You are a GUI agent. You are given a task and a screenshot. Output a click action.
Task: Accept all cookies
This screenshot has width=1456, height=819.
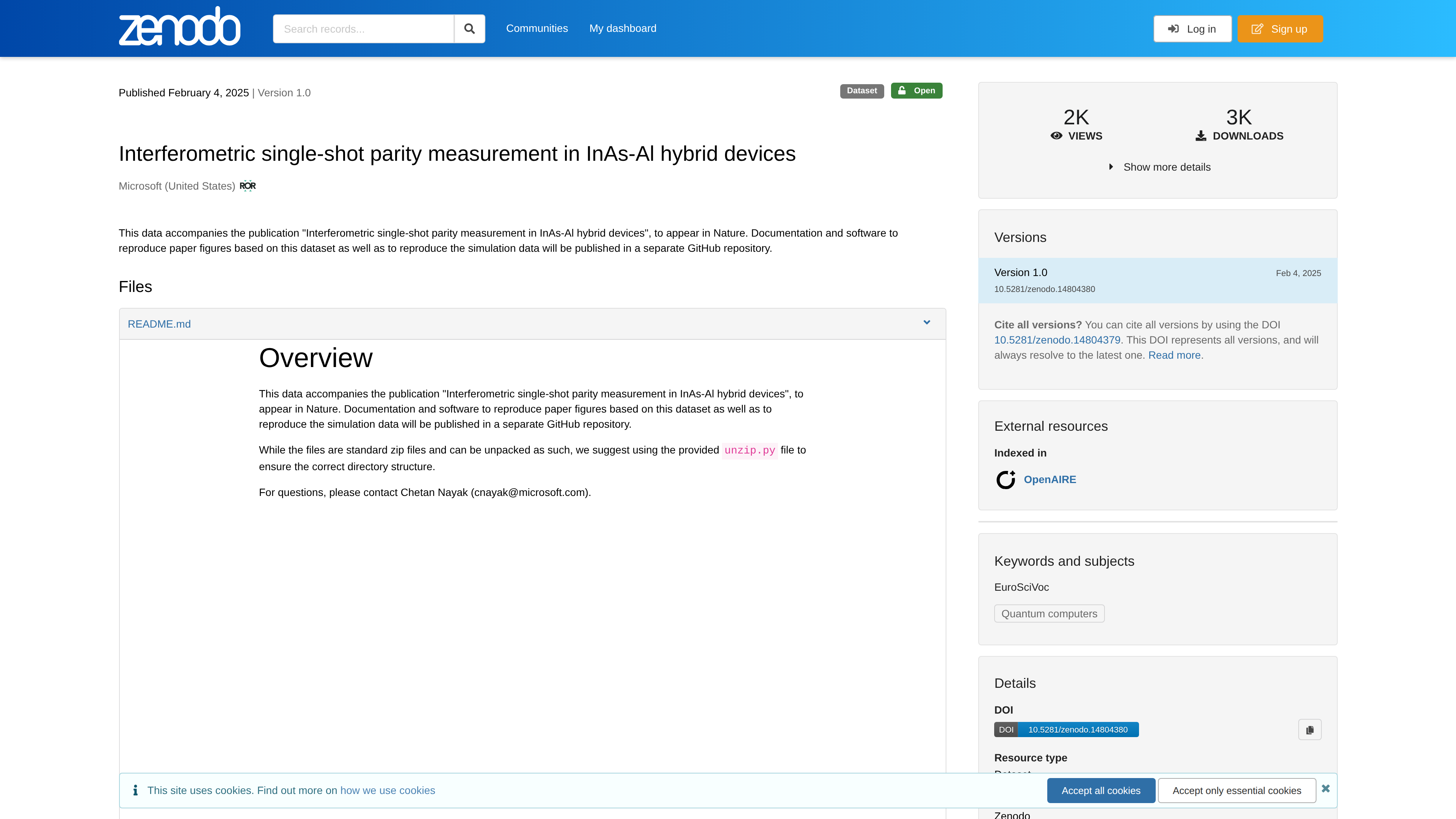tap(1101, 791)
